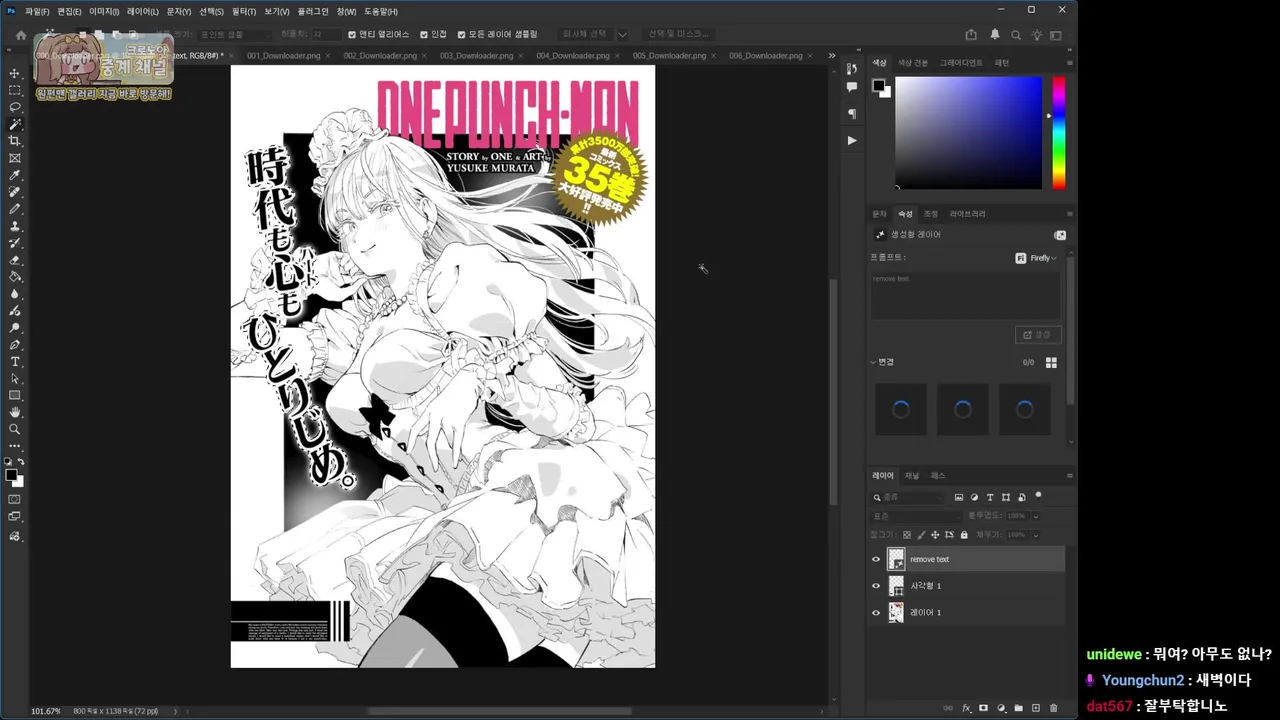This screenshot has width=1280, height=720.
Task: Toggle lock transparent pixels icon
Action: 907,535
